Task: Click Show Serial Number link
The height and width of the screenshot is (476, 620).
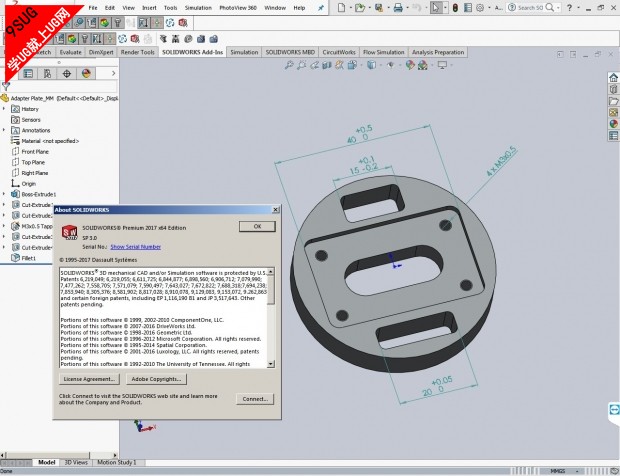Action: pos(136,247)
